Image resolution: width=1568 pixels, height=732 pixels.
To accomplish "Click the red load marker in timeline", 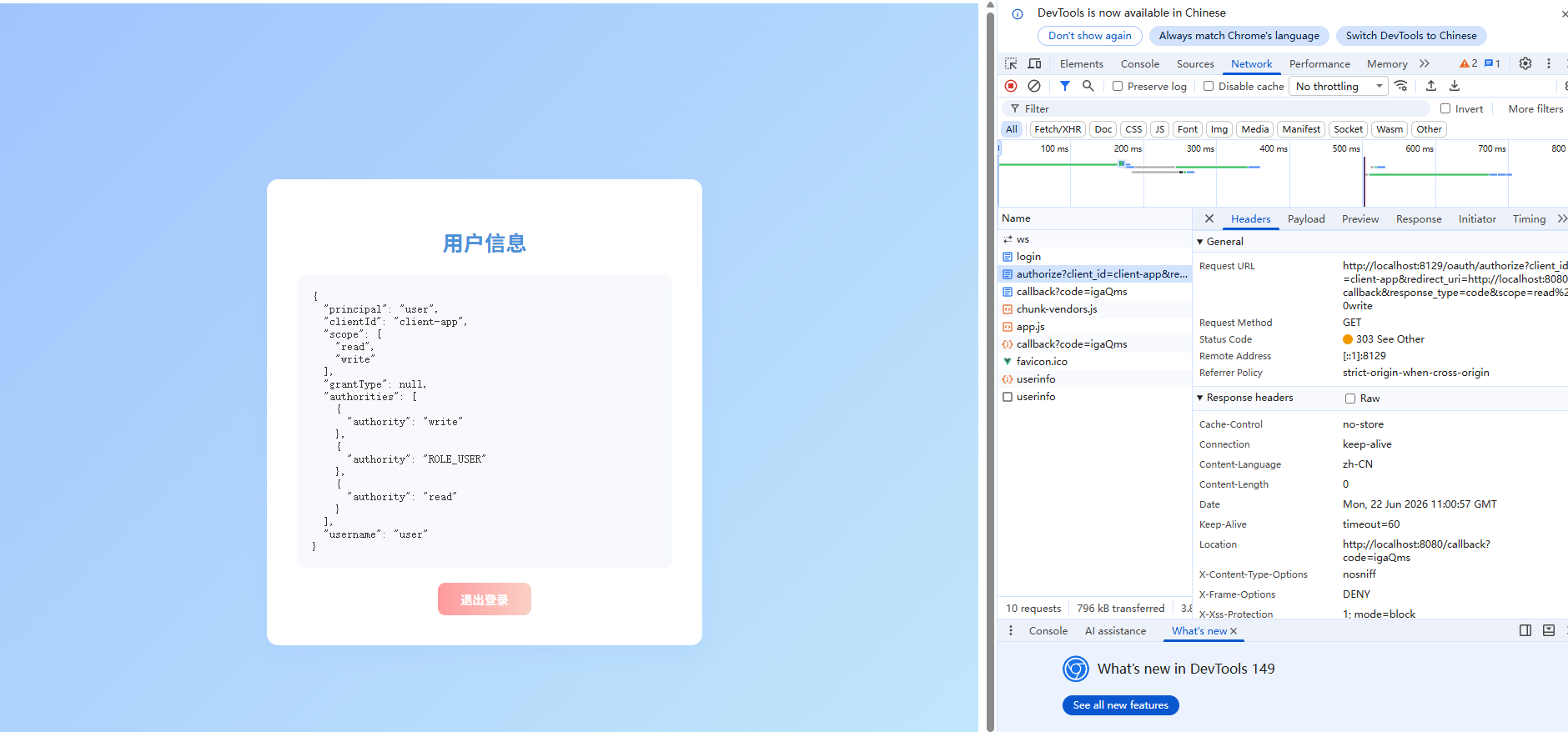I will (1364, 181).
